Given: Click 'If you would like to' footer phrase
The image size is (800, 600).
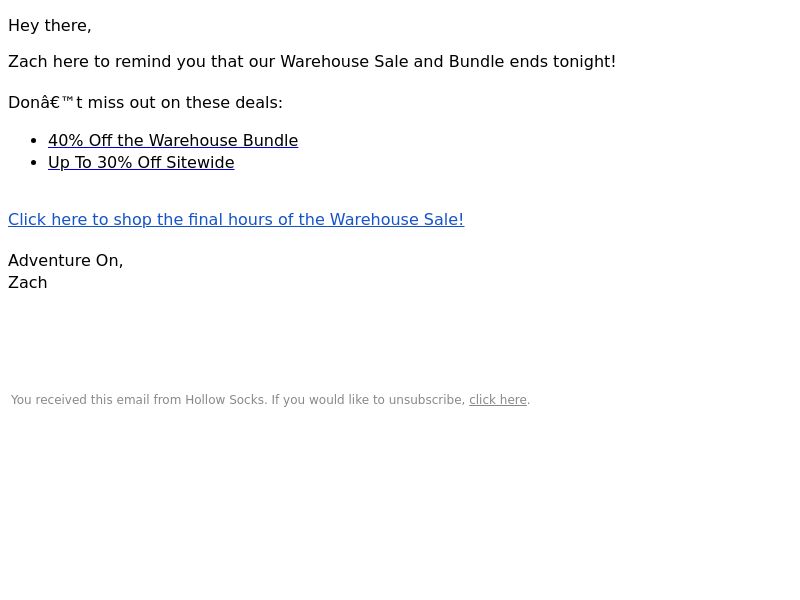Looking at the screenshot, I should (328, 399).
